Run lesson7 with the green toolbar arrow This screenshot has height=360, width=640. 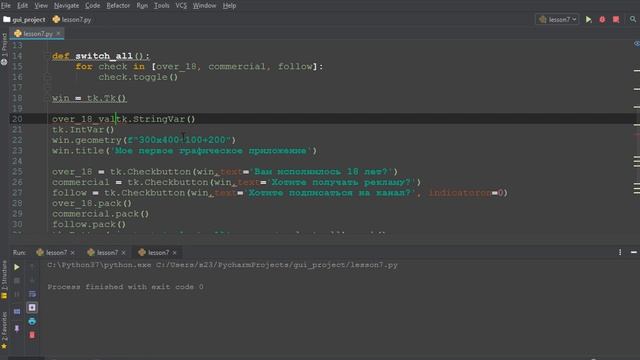coord(588,20)
